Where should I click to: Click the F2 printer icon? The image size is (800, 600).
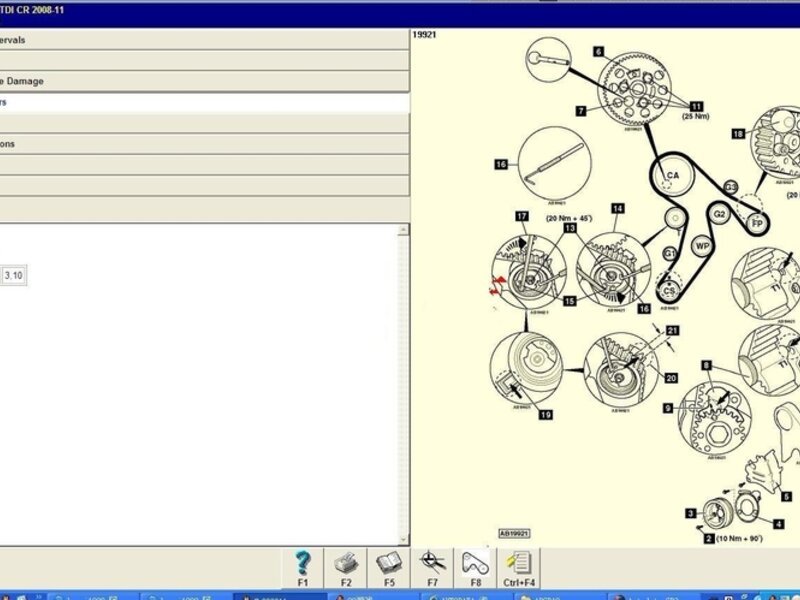(346, 564)
